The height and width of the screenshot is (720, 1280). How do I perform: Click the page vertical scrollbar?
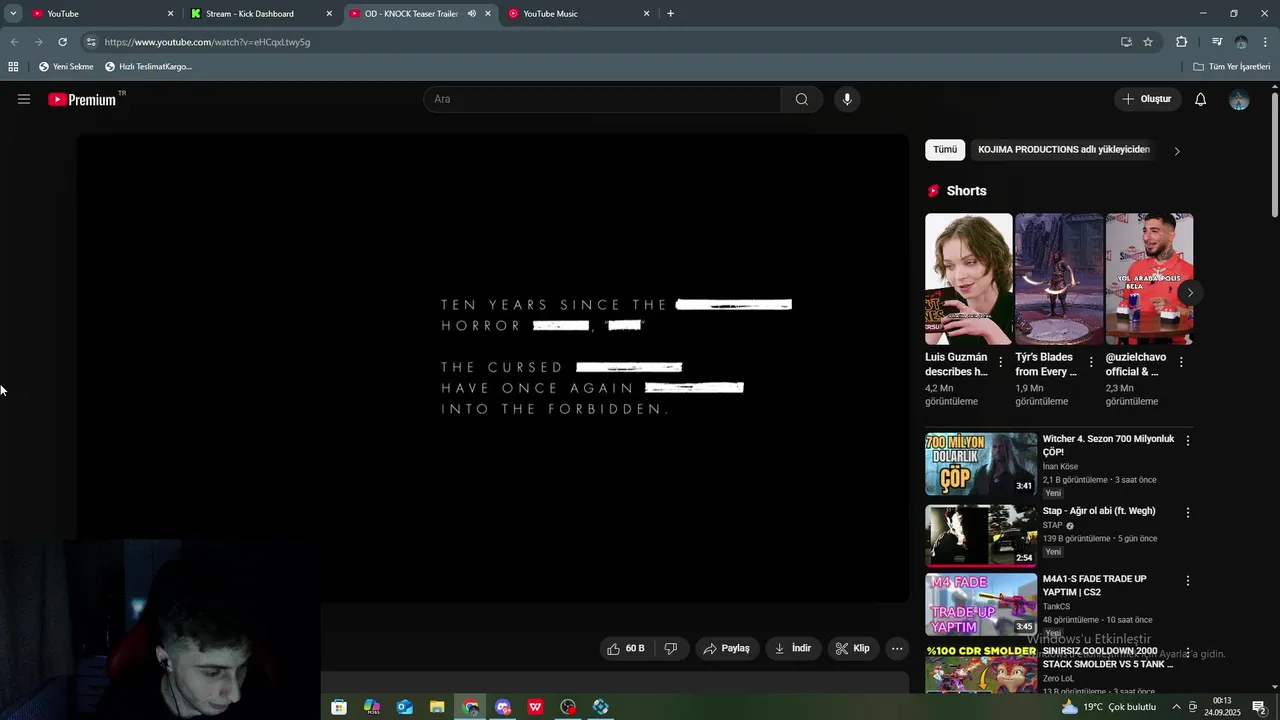[1275, 153]
